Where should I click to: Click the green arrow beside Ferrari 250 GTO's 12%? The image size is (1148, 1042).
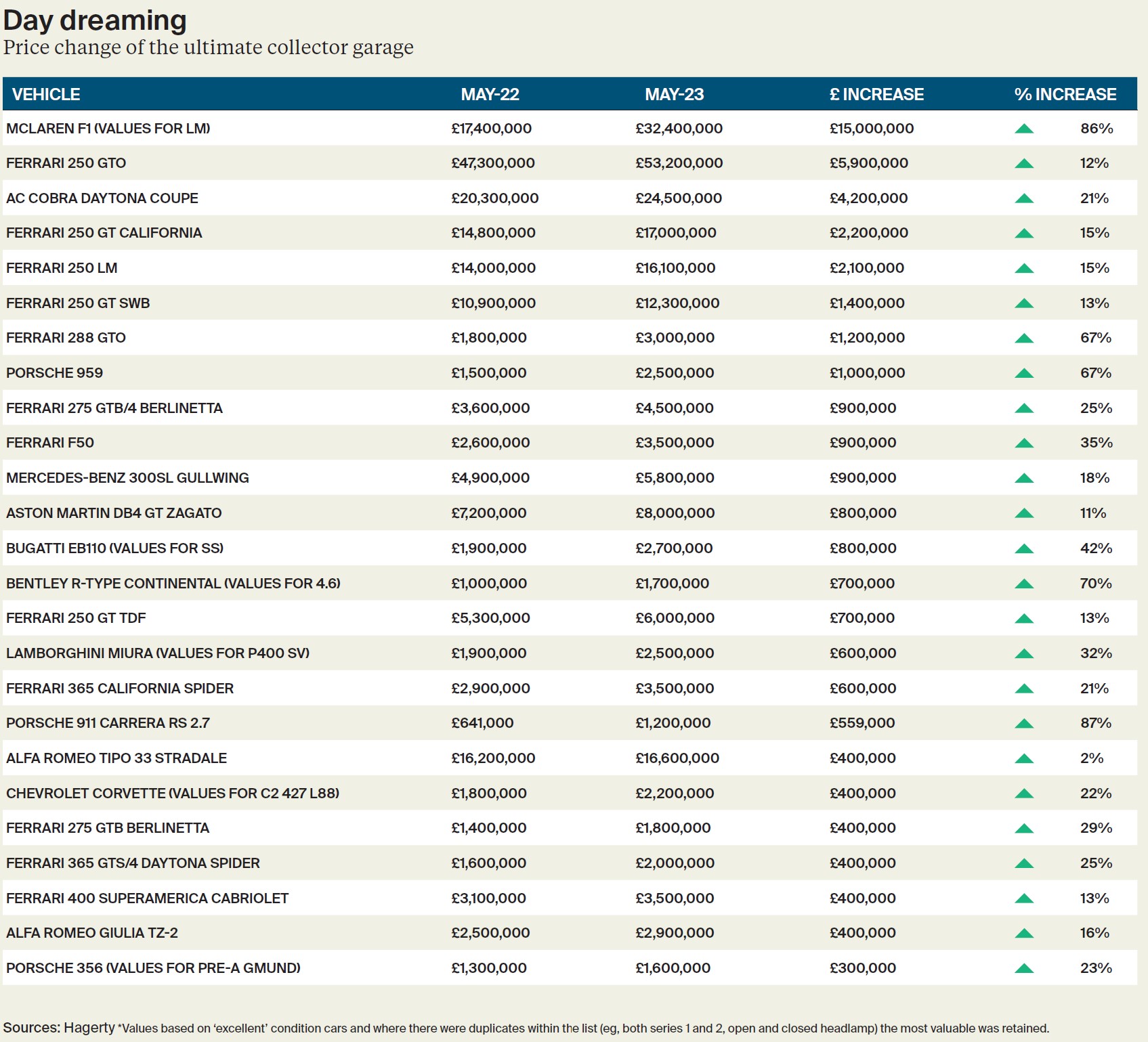tap(1024, 164)
